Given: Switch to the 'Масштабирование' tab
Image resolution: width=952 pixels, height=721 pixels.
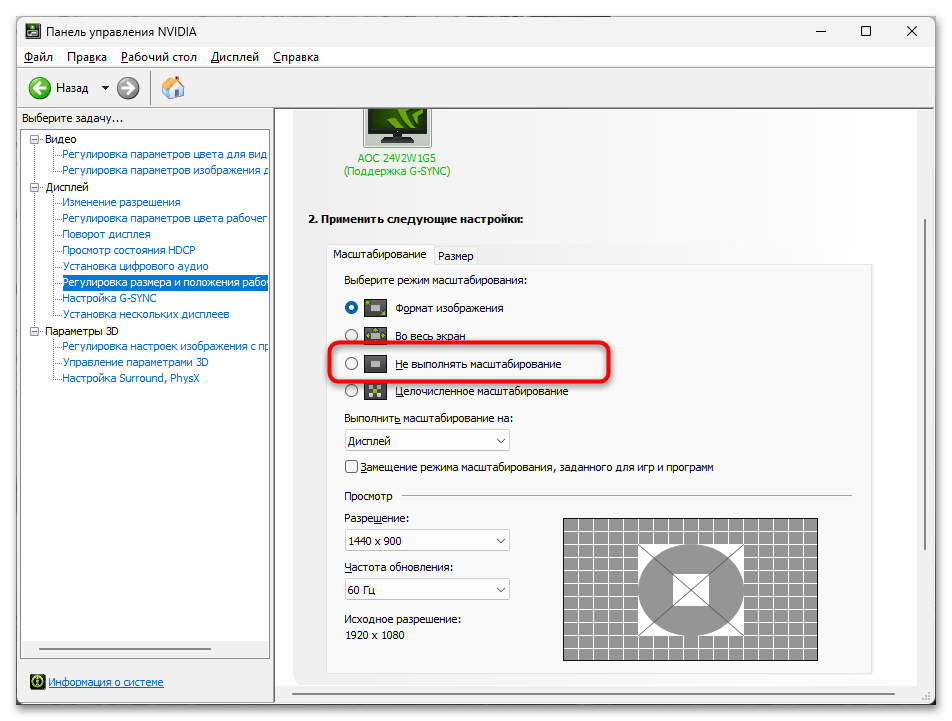Looking at the screenshot, I should point(379,254).
